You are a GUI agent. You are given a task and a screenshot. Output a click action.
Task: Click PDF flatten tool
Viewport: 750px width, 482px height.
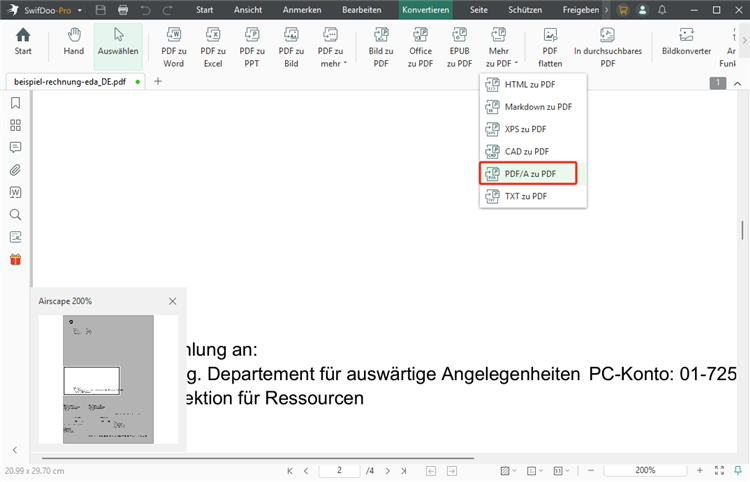(x=550, y=47)
